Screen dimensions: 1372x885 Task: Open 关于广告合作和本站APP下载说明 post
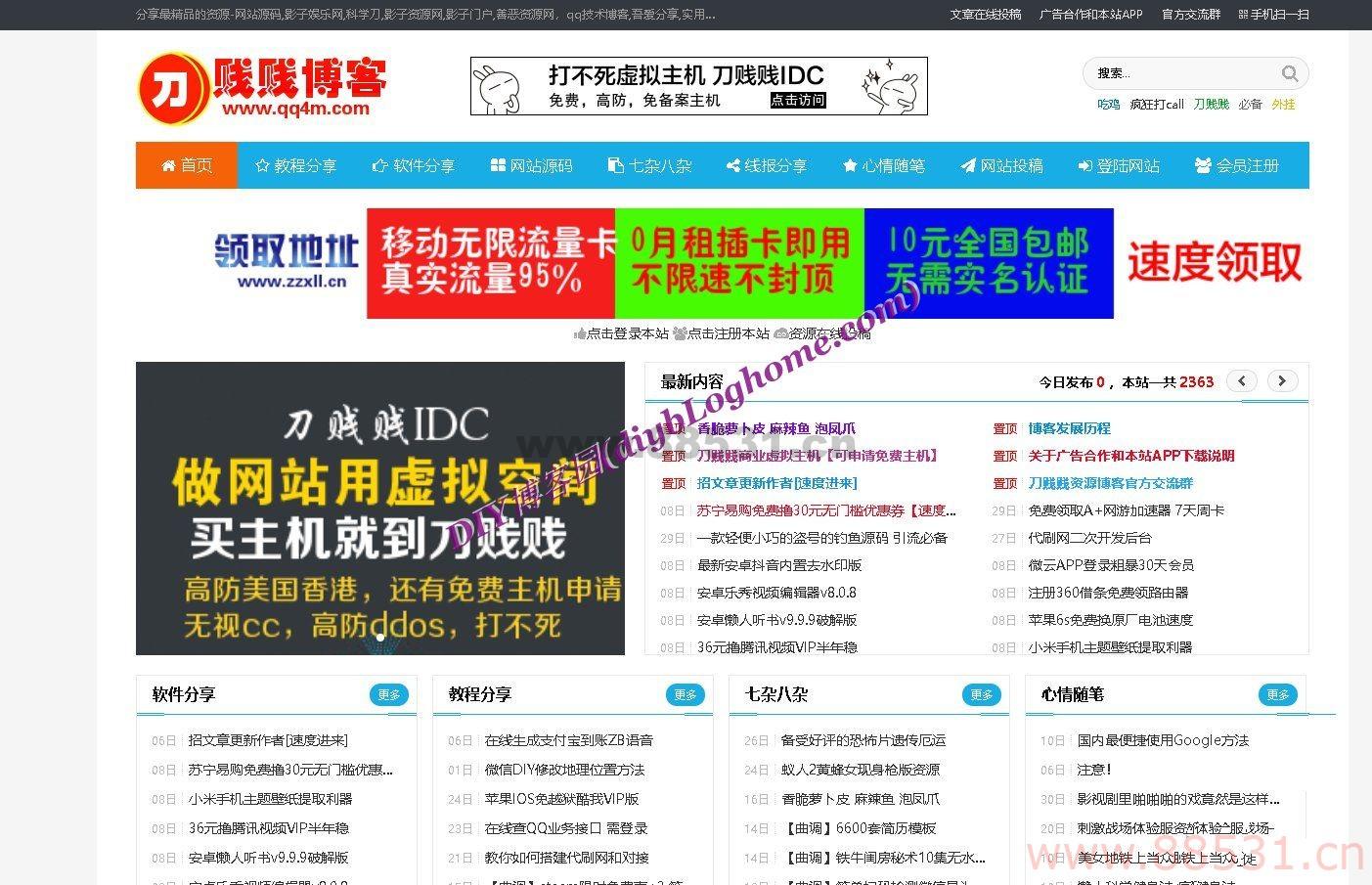point(1131,456)
